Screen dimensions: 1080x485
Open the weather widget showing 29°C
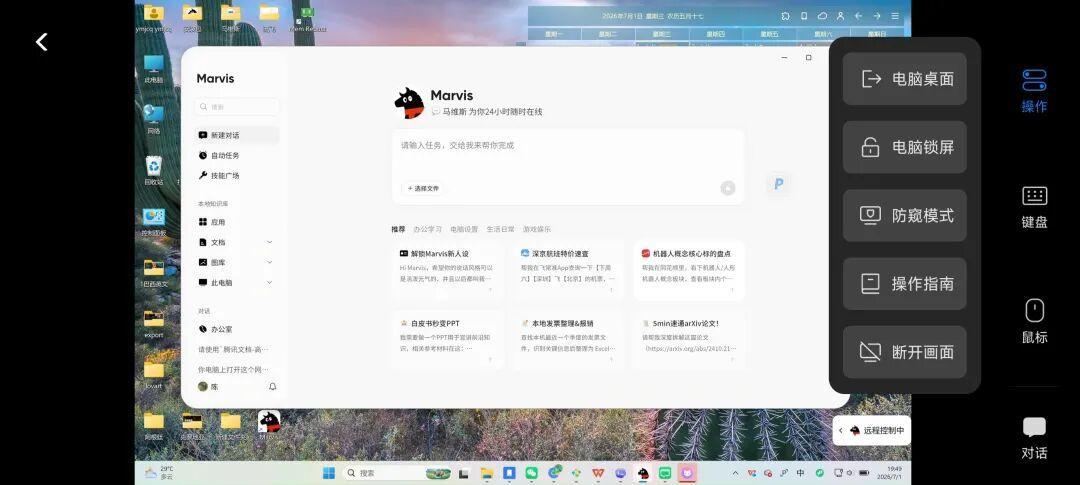coord(159,473)
